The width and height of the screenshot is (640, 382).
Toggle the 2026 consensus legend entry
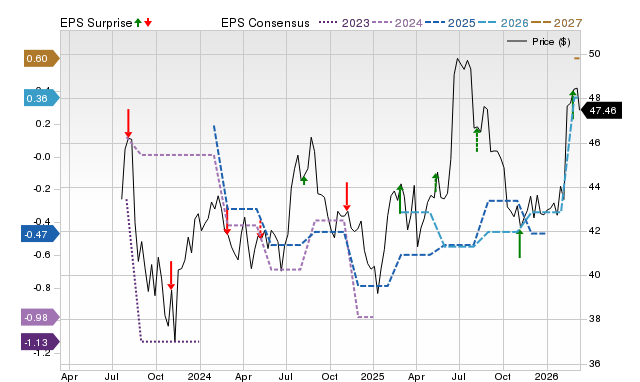(x=503, y=23)
